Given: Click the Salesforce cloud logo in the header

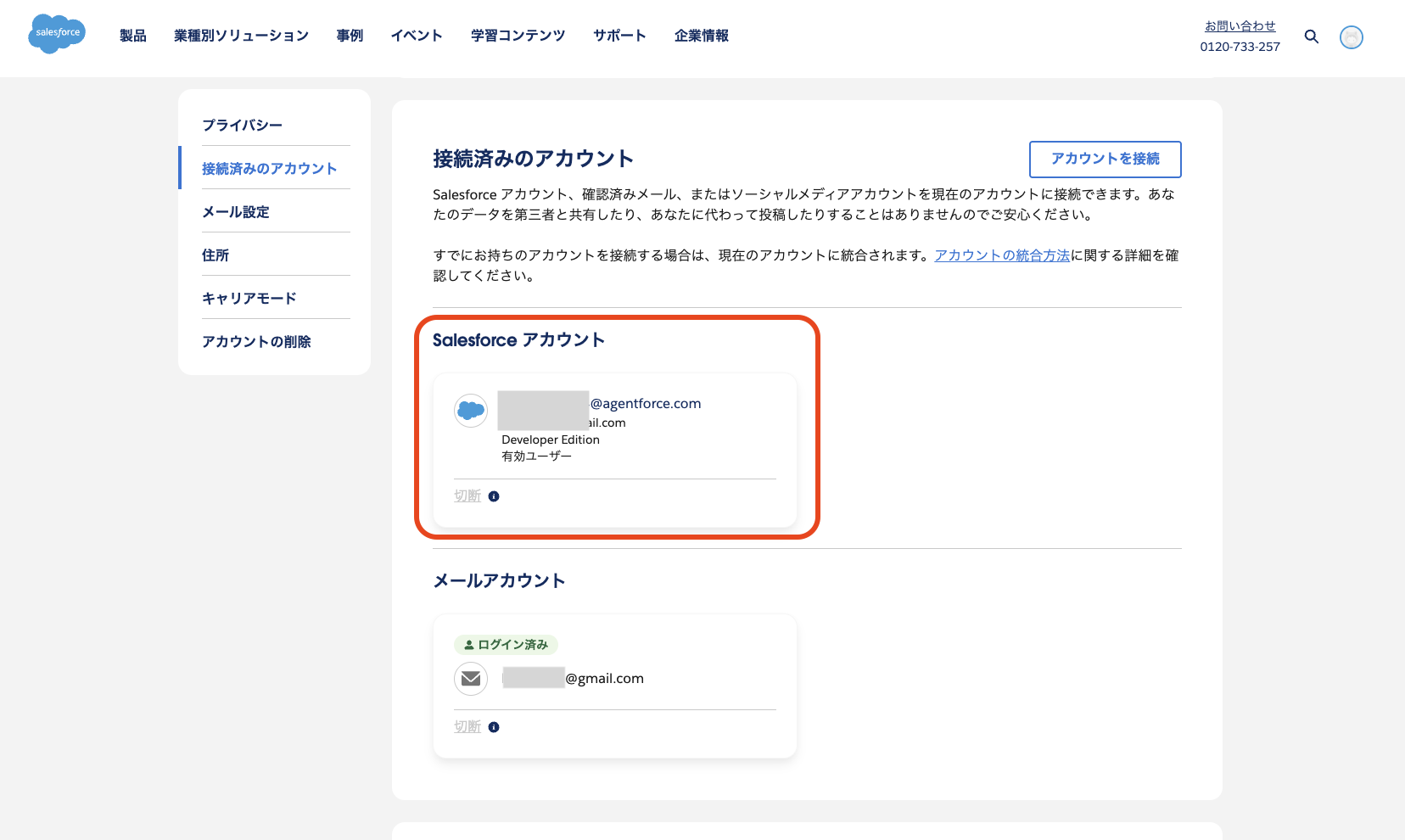Looking at the screenshot, I should tap(57, 34).
